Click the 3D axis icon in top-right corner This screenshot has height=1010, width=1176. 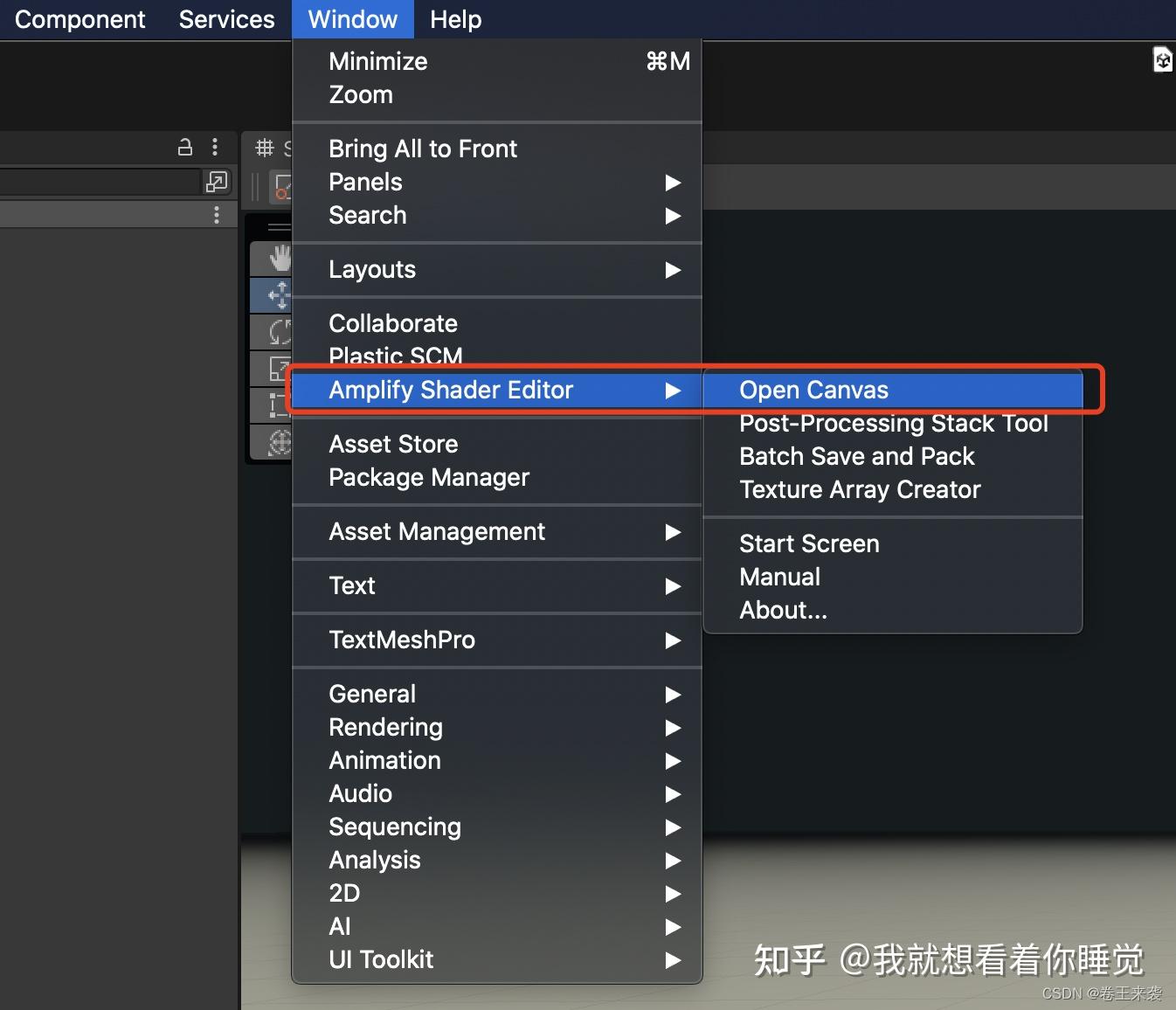point(1162,59)
